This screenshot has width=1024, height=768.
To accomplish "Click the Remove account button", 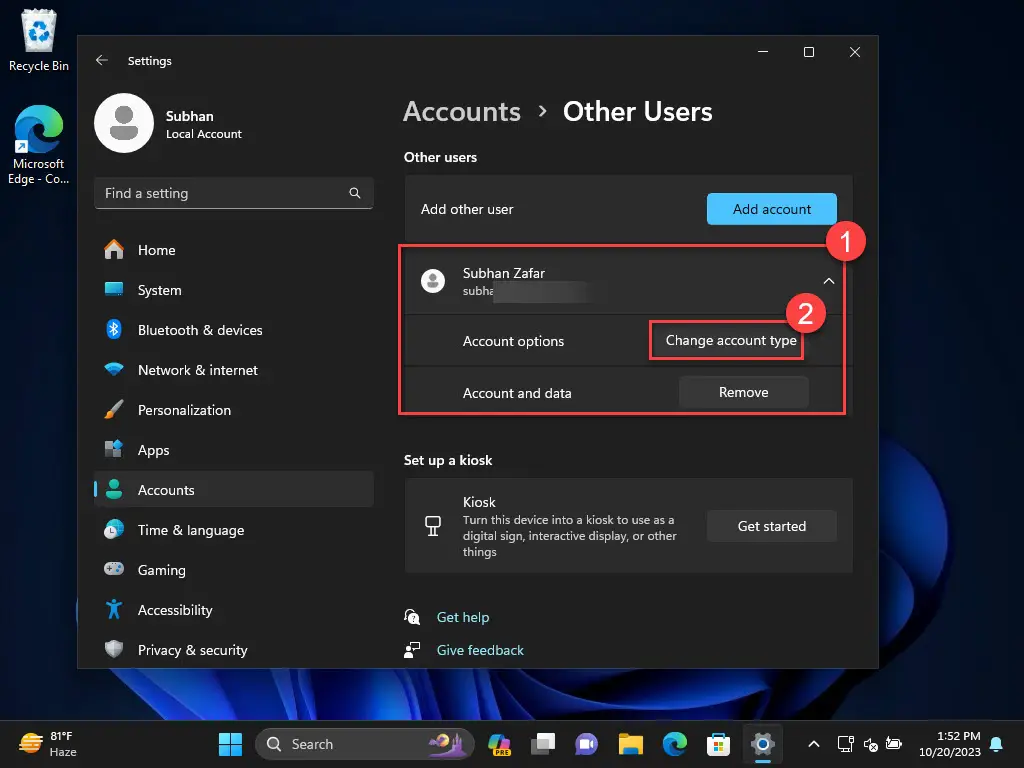I will (x=744, y=392).
